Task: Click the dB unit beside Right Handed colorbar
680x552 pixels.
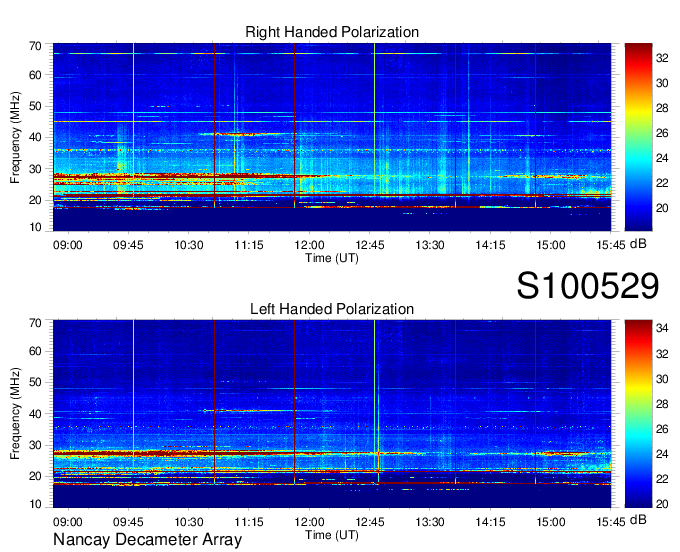Action: pyautogui.click(x=638, y=244)
